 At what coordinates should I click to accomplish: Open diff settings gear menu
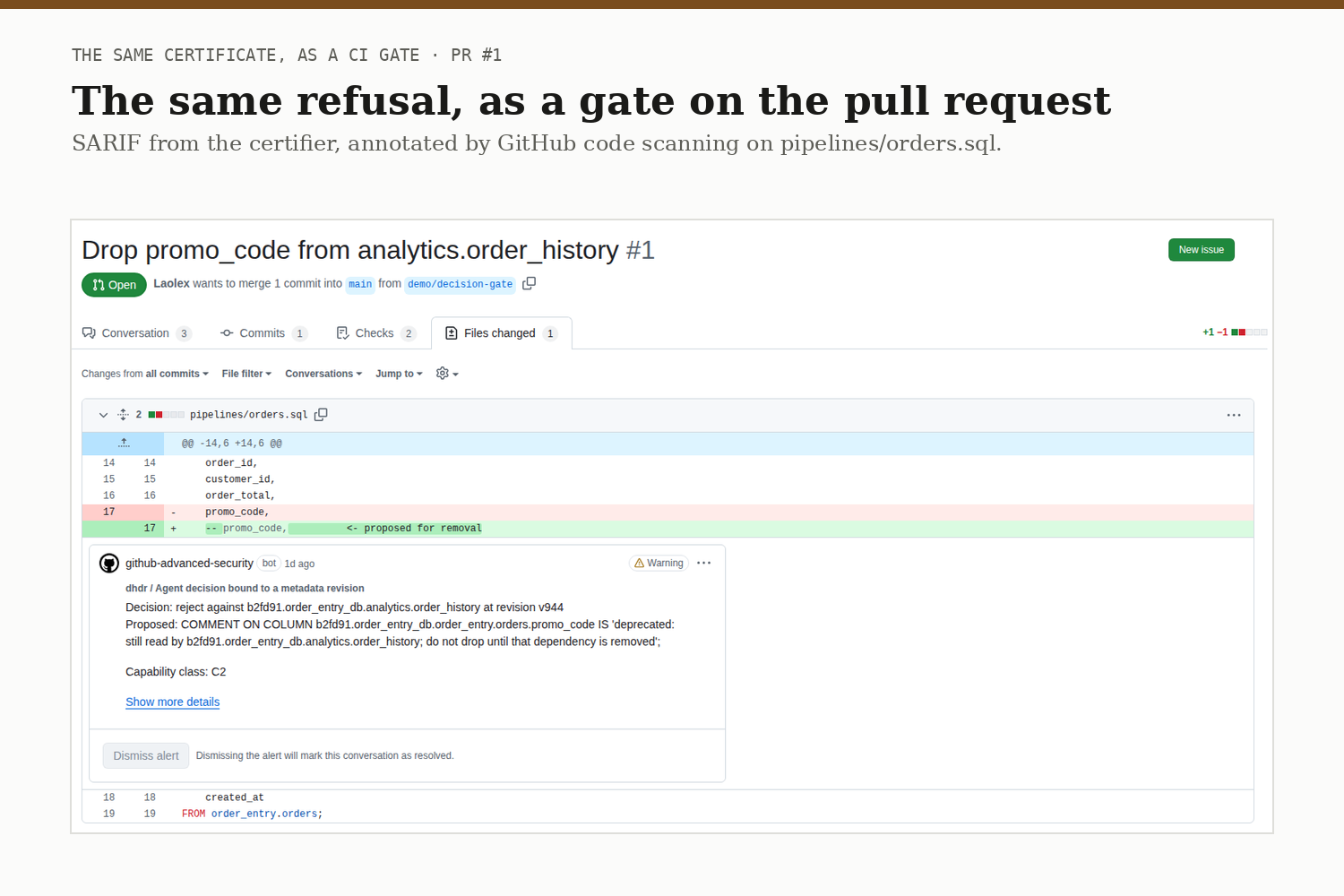click(x=447, y=374)
